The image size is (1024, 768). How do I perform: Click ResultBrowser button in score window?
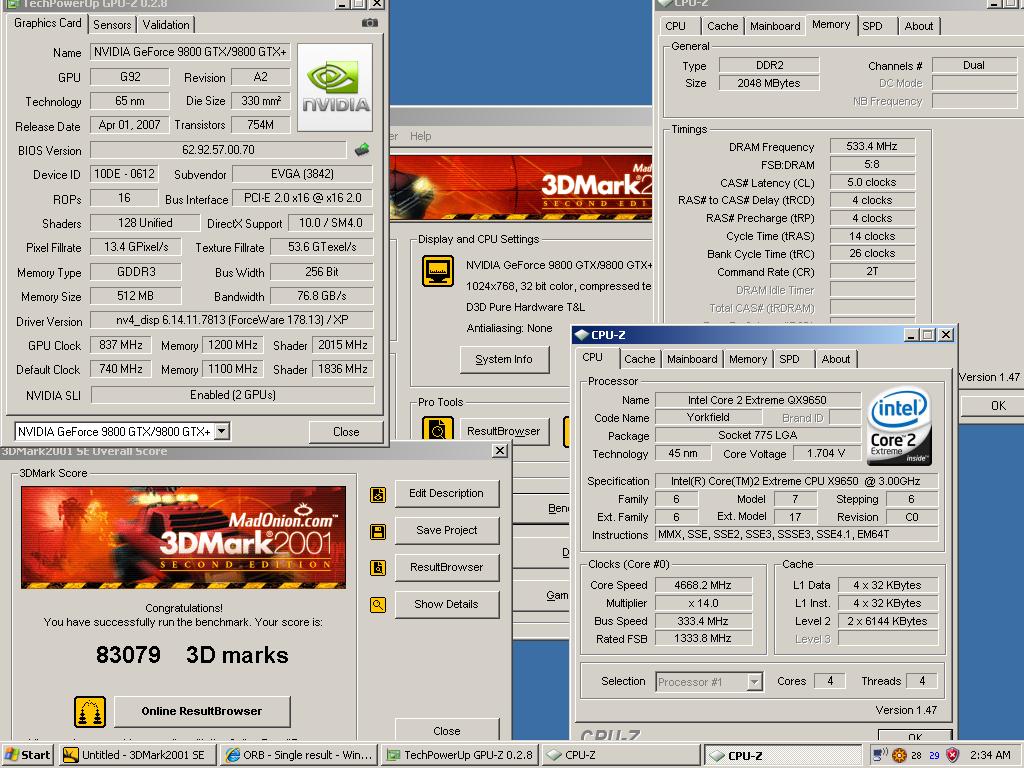point(447,567)
